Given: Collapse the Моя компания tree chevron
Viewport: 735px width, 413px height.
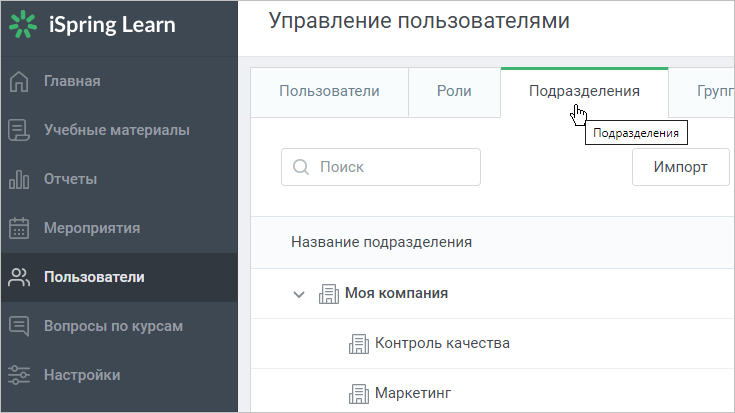Looking at the screenshot, I should (x=299, y=294).
